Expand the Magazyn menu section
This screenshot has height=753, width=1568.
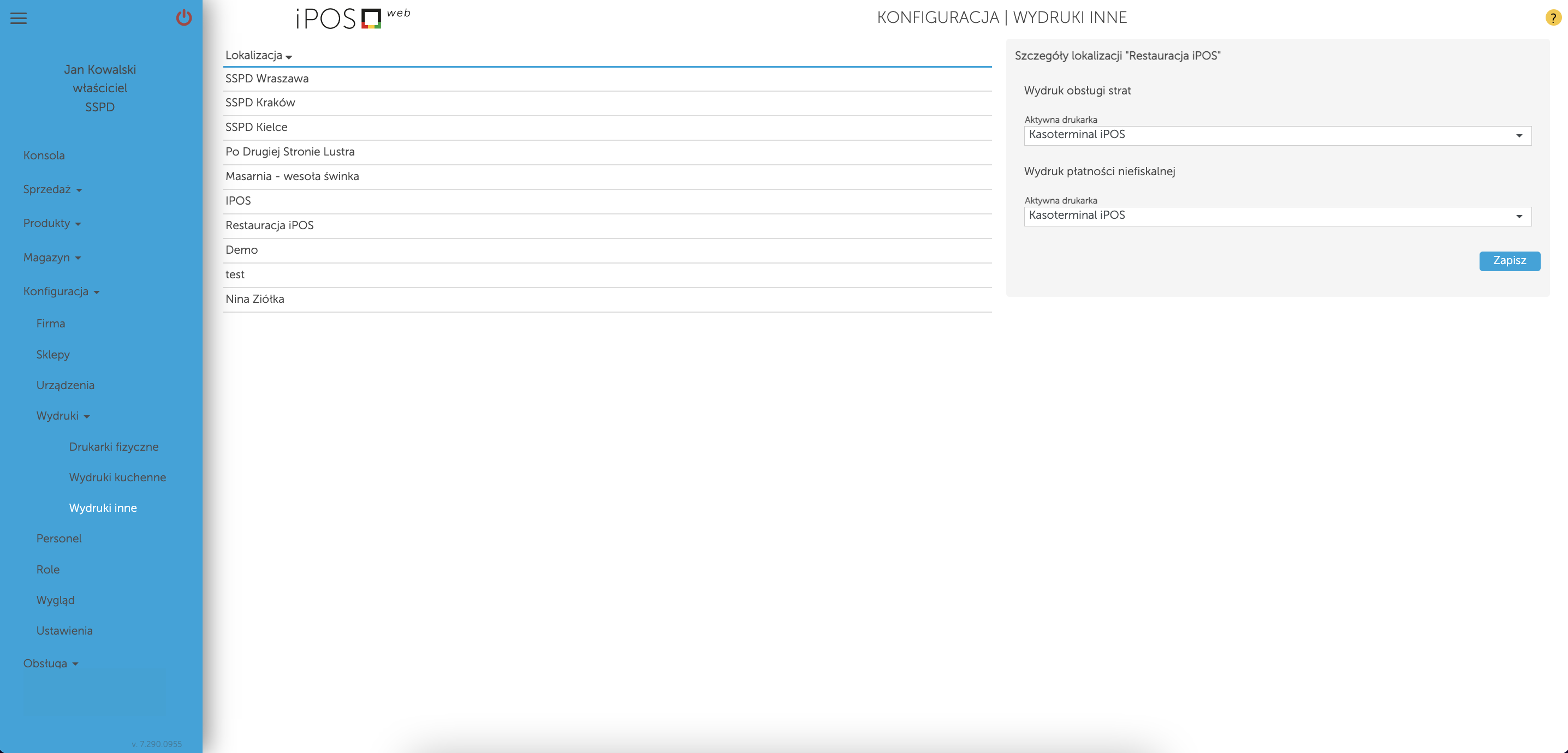52,258
